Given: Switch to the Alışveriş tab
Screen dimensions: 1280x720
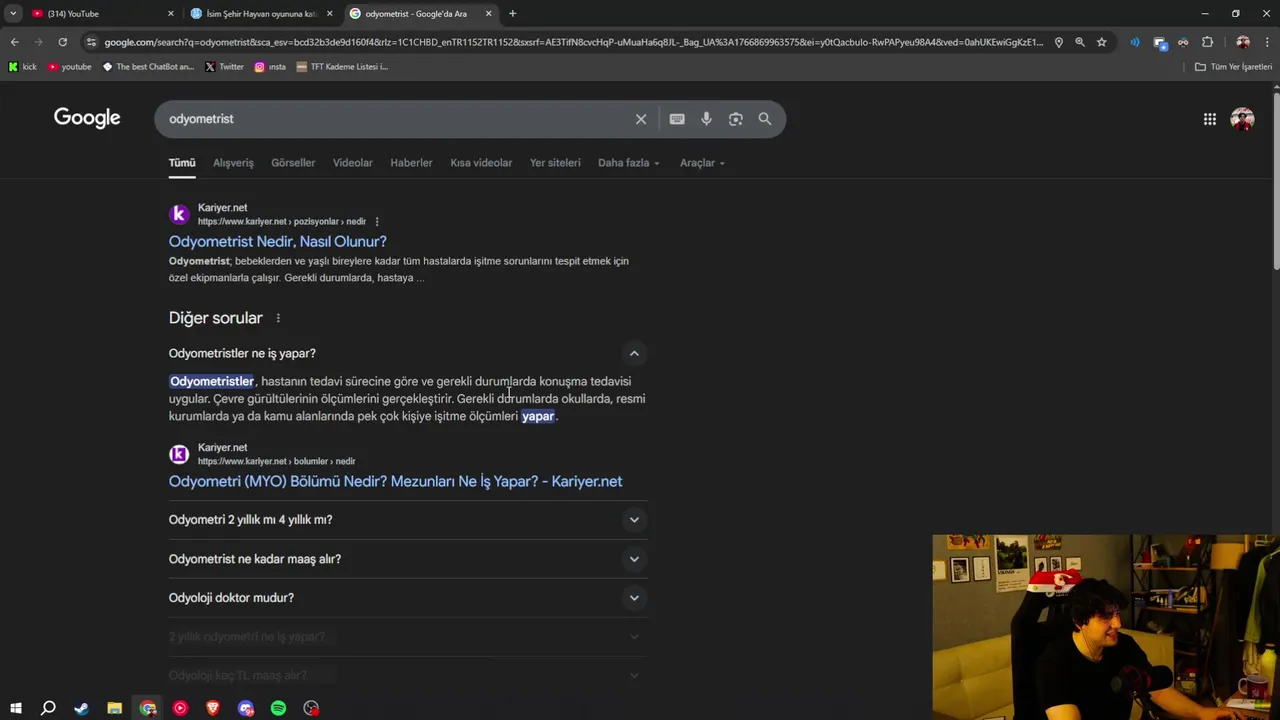Looking at the screenshot, I should click(x=233, y=163).
